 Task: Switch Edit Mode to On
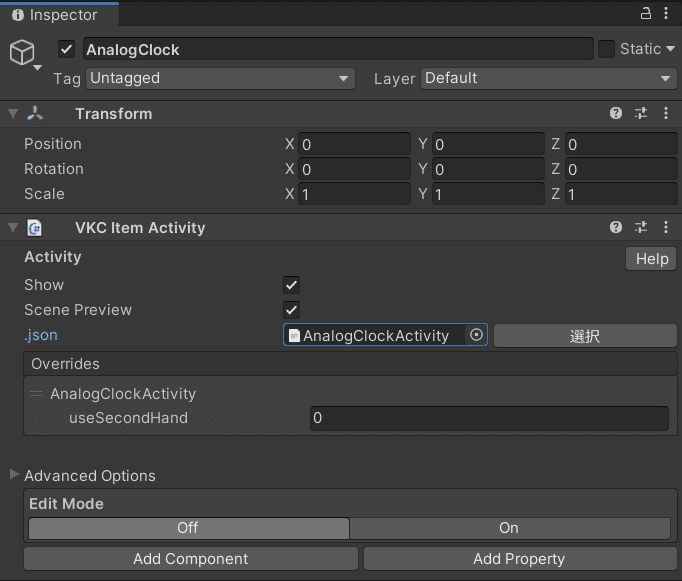click(x=509, y=528)
